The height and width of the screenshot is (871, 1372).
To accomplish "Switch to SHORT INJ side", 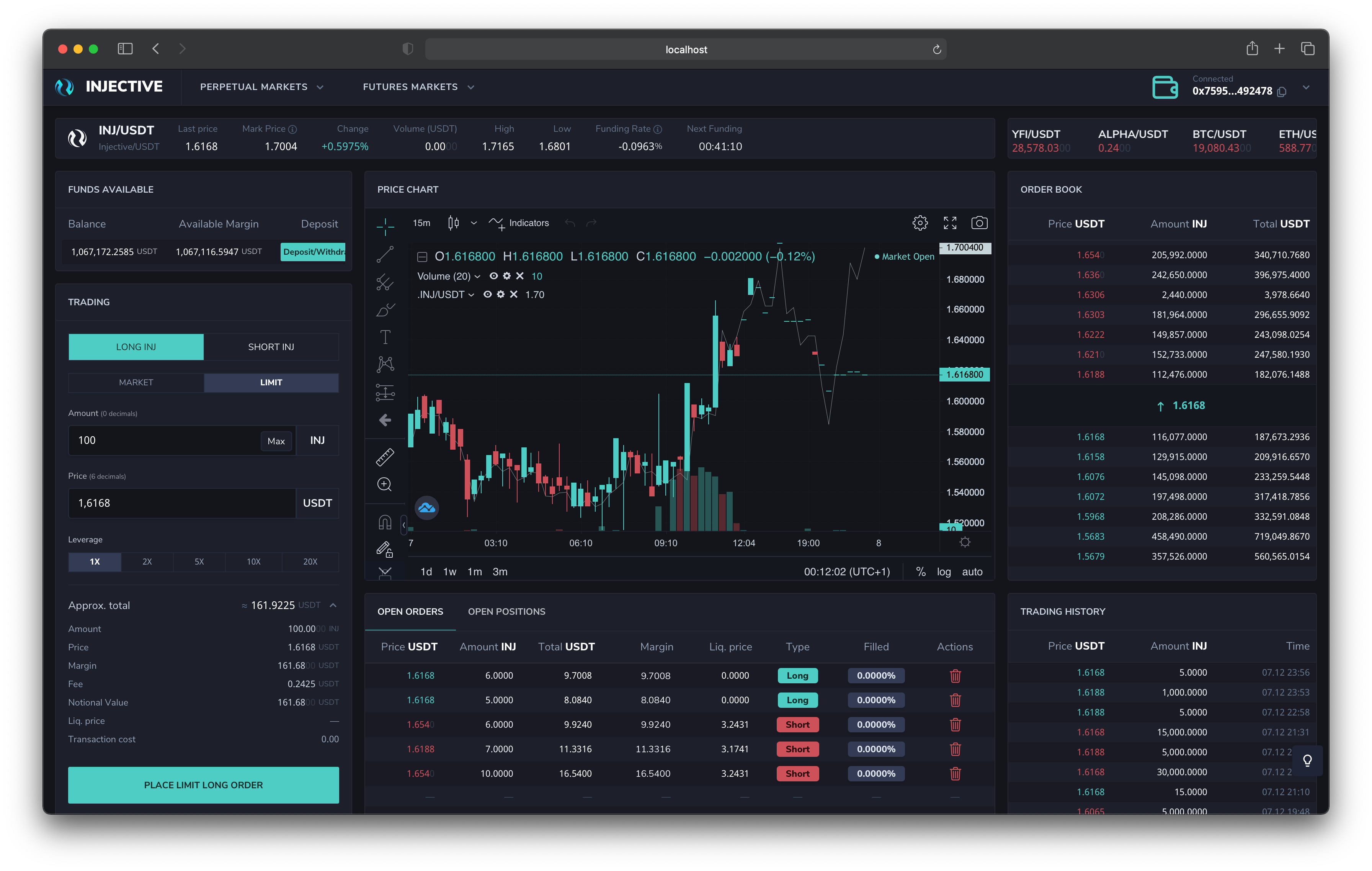I will 271,347.
